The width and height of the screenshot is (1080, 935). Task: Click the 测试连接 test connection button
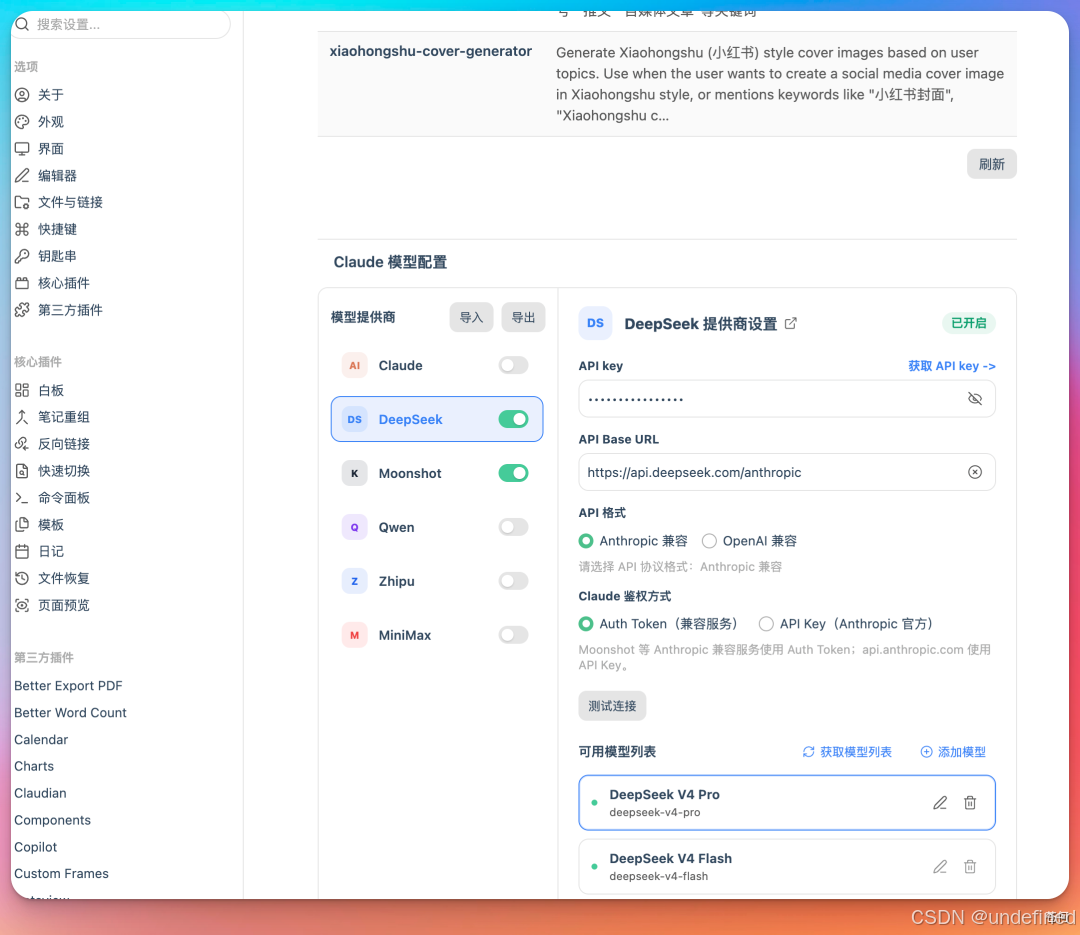pyautogui.click(x=612, y=706)
